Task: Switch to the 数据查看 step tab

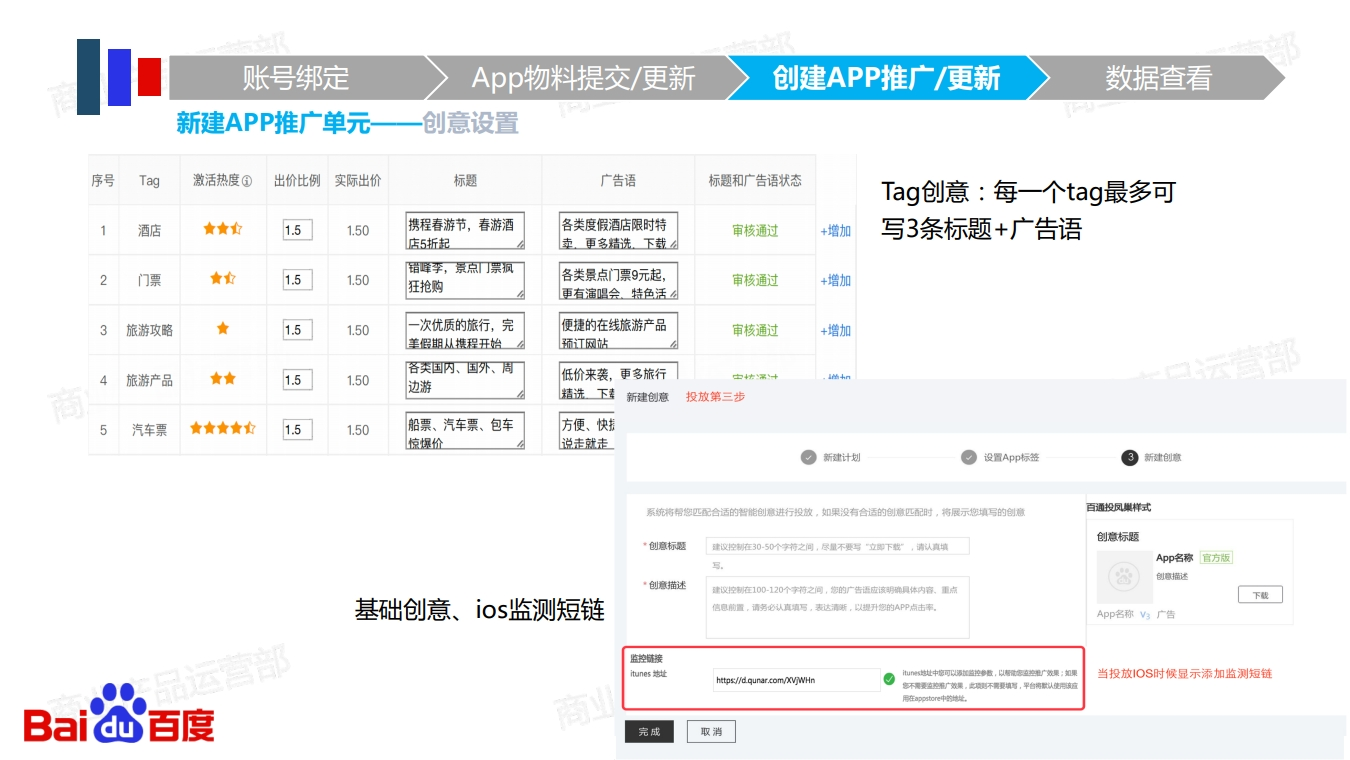Action: 1158,78
